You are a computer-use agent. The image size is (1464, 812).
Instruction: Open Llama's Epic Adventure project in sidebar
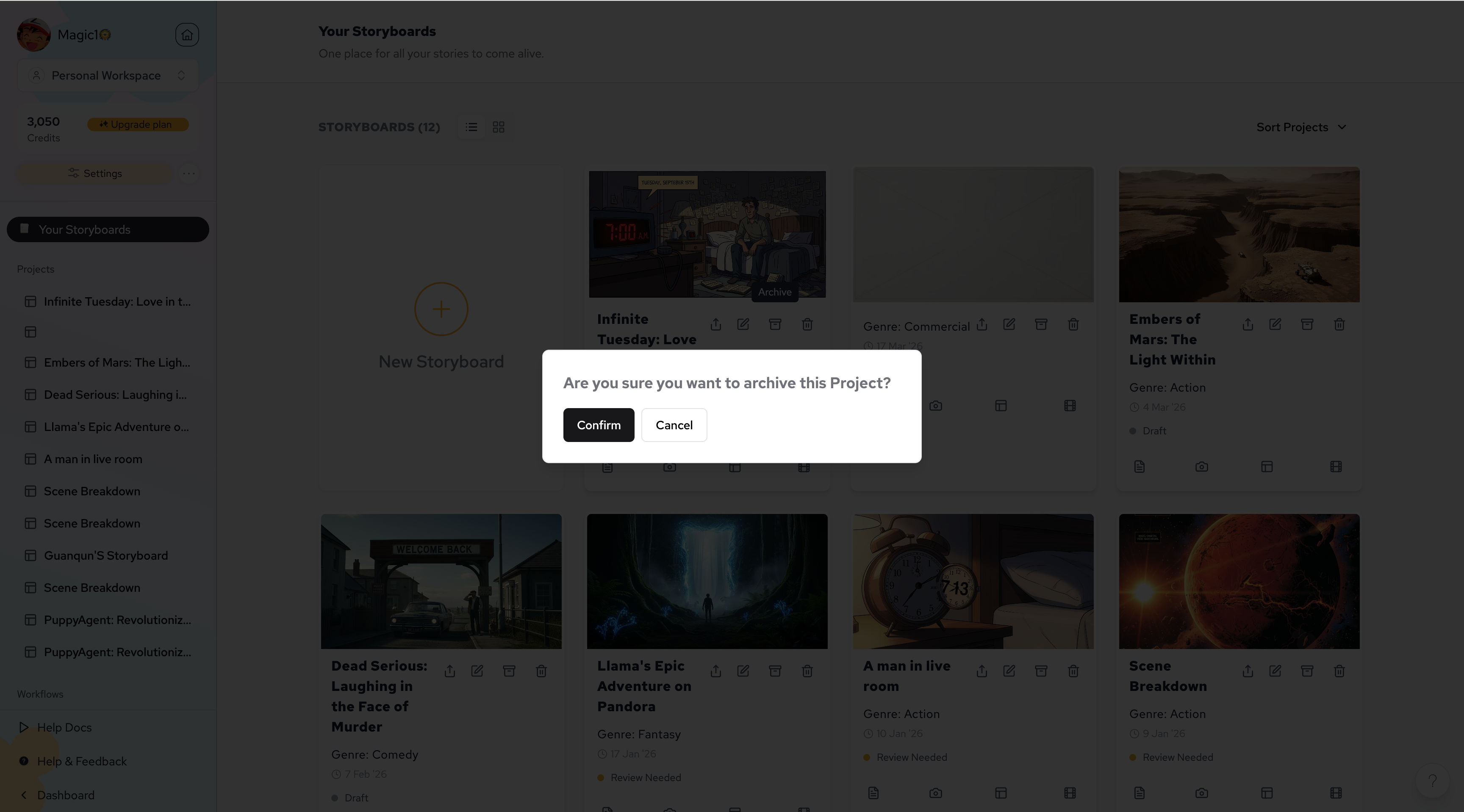click(x=116, y=427)
